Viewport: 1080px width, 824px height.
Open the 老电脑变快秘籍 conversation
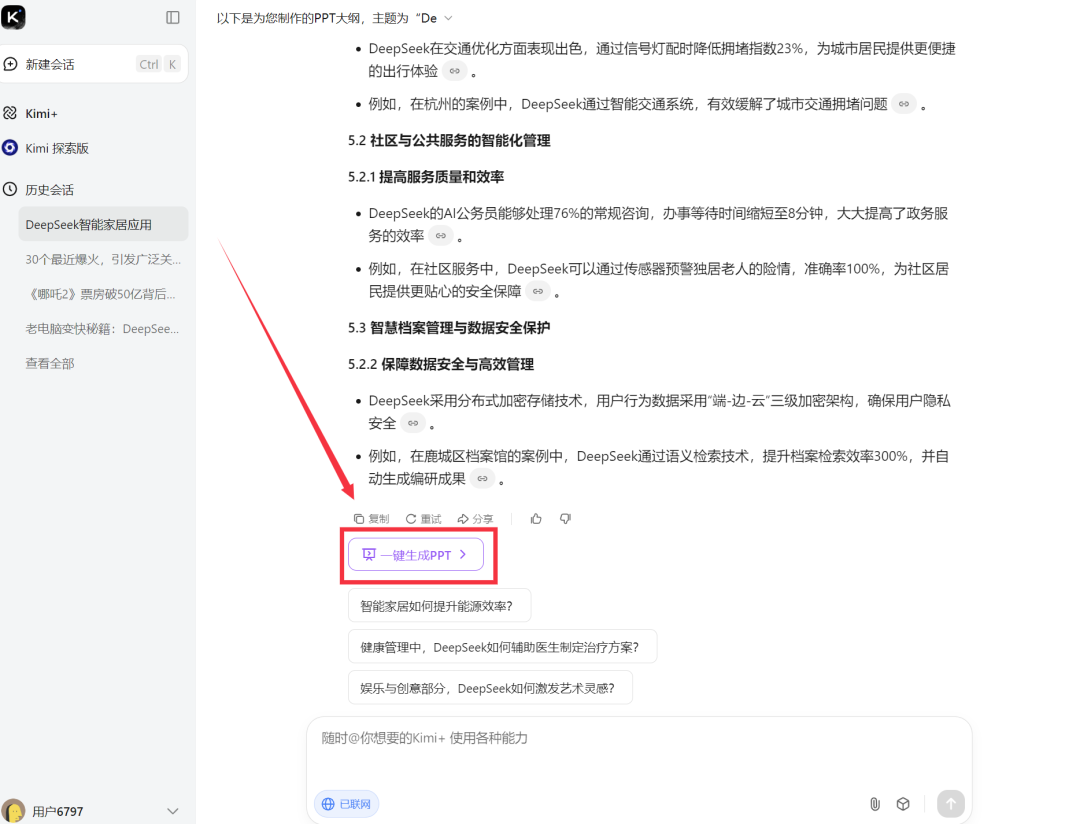[103, 329]
